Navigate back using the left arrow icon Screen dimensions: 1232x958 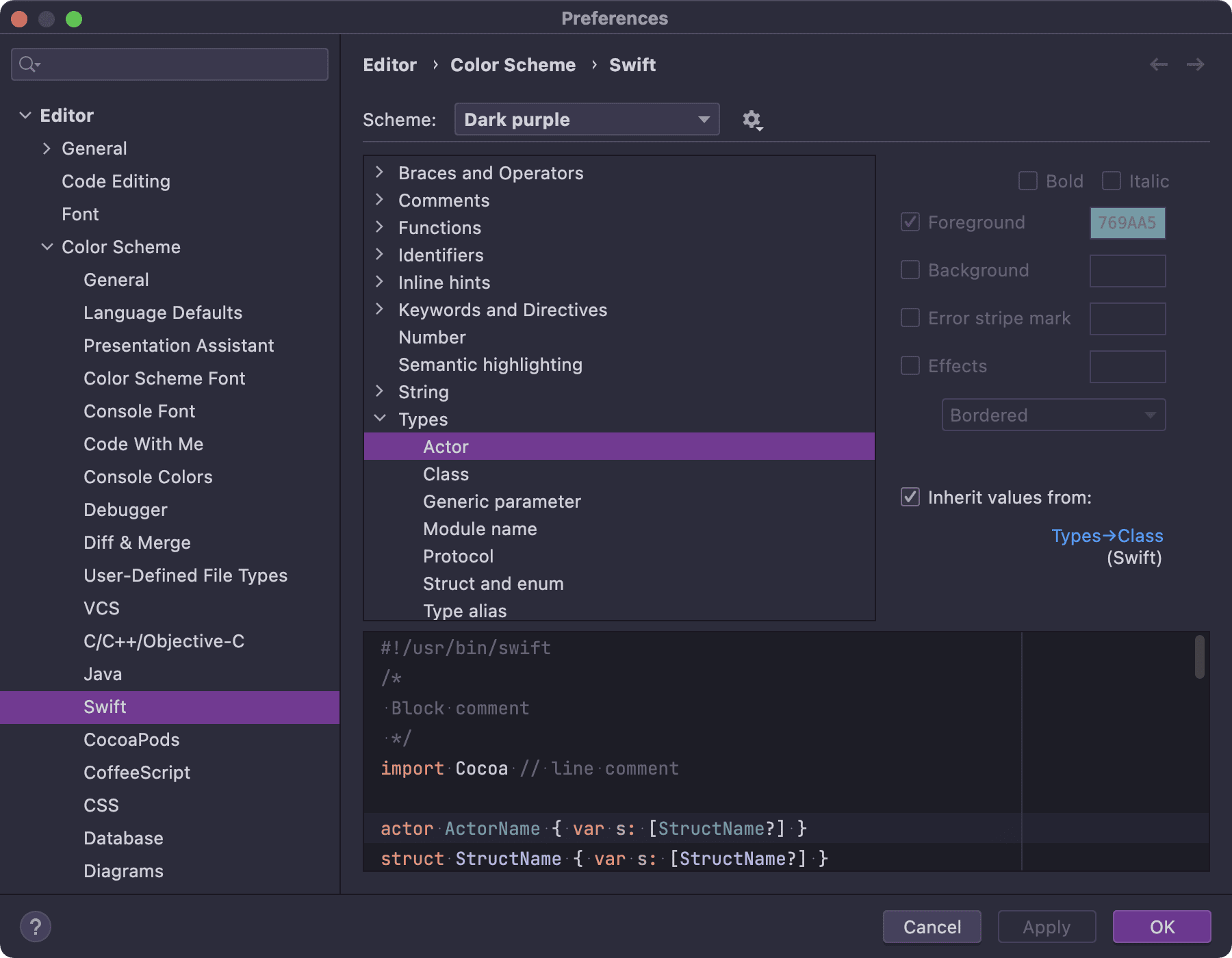1158,64
